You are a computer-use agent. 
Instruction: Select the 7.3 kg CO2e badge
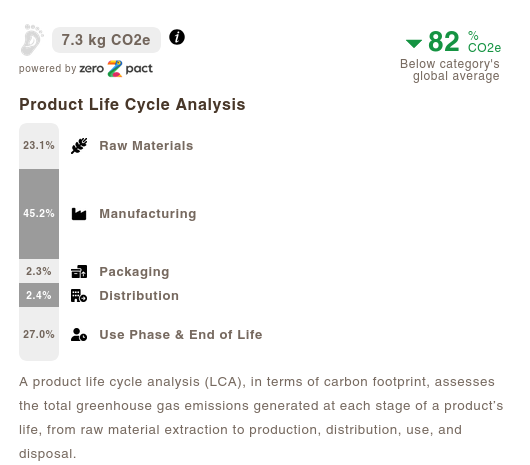coord(106,40)
